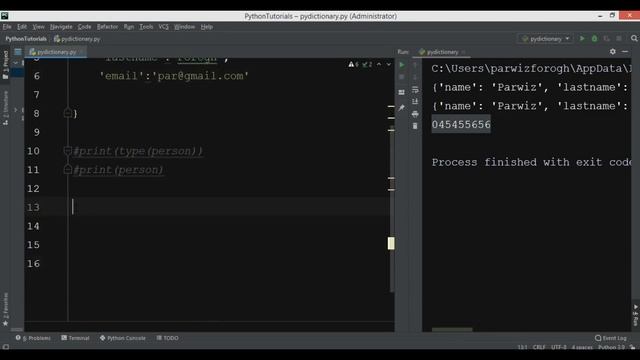The height and width of the screenshot is (360, 640).
Task: Jump down the stack trace arrow in Run panel
Action: click(415, 77)
